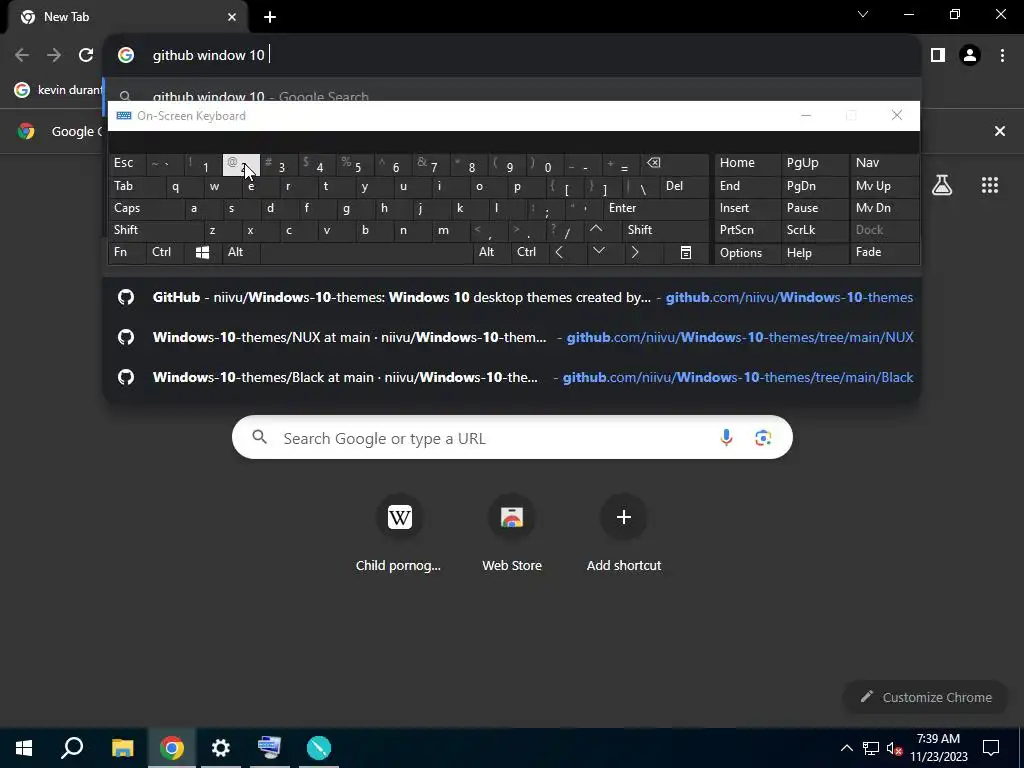Toggle ScrLk on On-Screen Keyboard
This screenshot has height=768, width=1024.
[x=814, y=230]
